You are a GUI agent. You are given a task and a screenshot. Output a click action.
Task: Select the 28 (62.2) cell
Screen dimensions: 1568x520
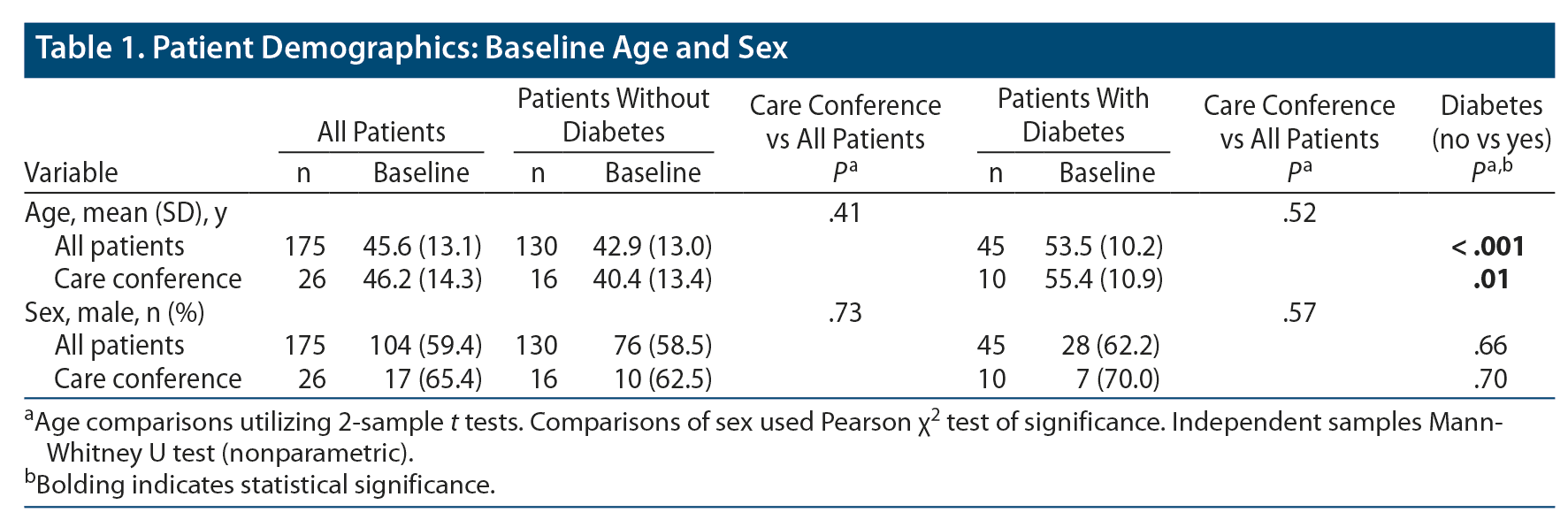coord(1110,345)
